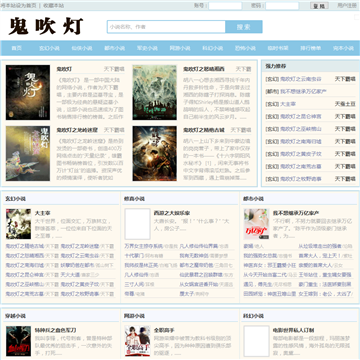The width and height of the screenshot is (360, 360).
Task: Open the 都市小说 navigation tab
Action: tap(114, 48)
